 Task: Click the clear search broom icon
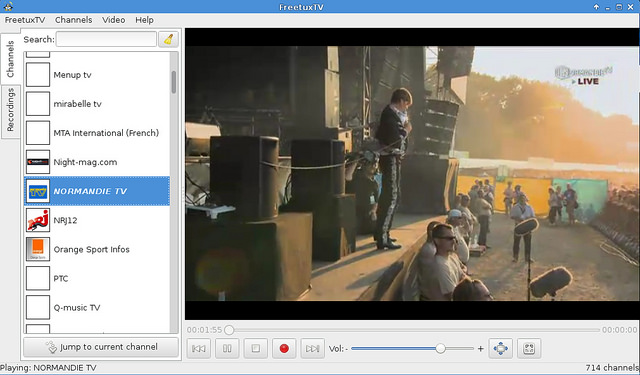(168, 39)
